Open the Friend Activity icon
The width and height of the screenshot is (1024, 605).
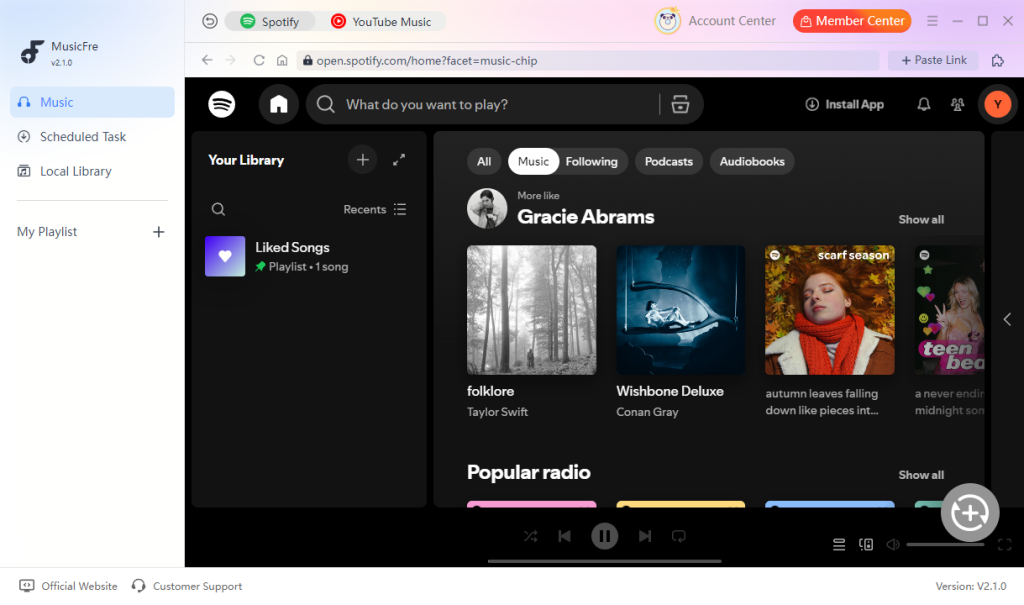coord(957,105)
